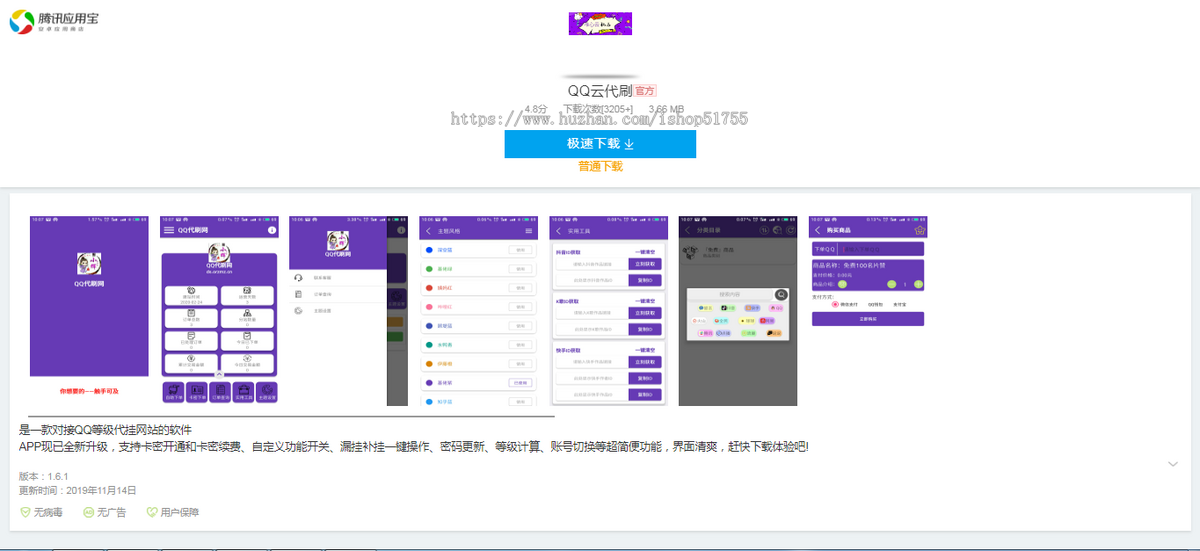Click the 极速下载 button
This screenshot has width=1200, height=551.
tap(600, 144)
